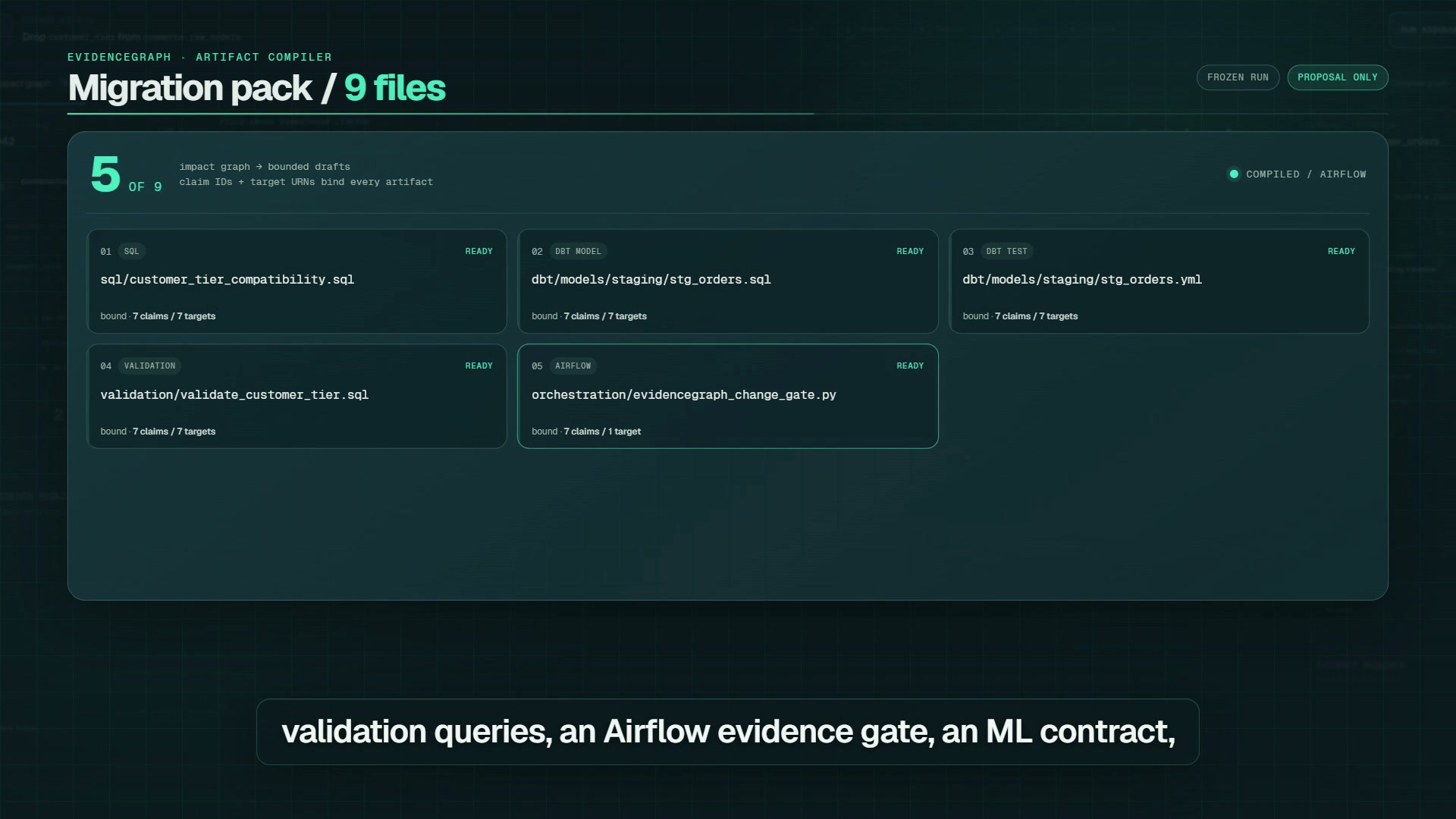Toggle the FROZEN RUN pill
The height and width of the screenshot is (819, 1456).
(x=1238, y=77)
